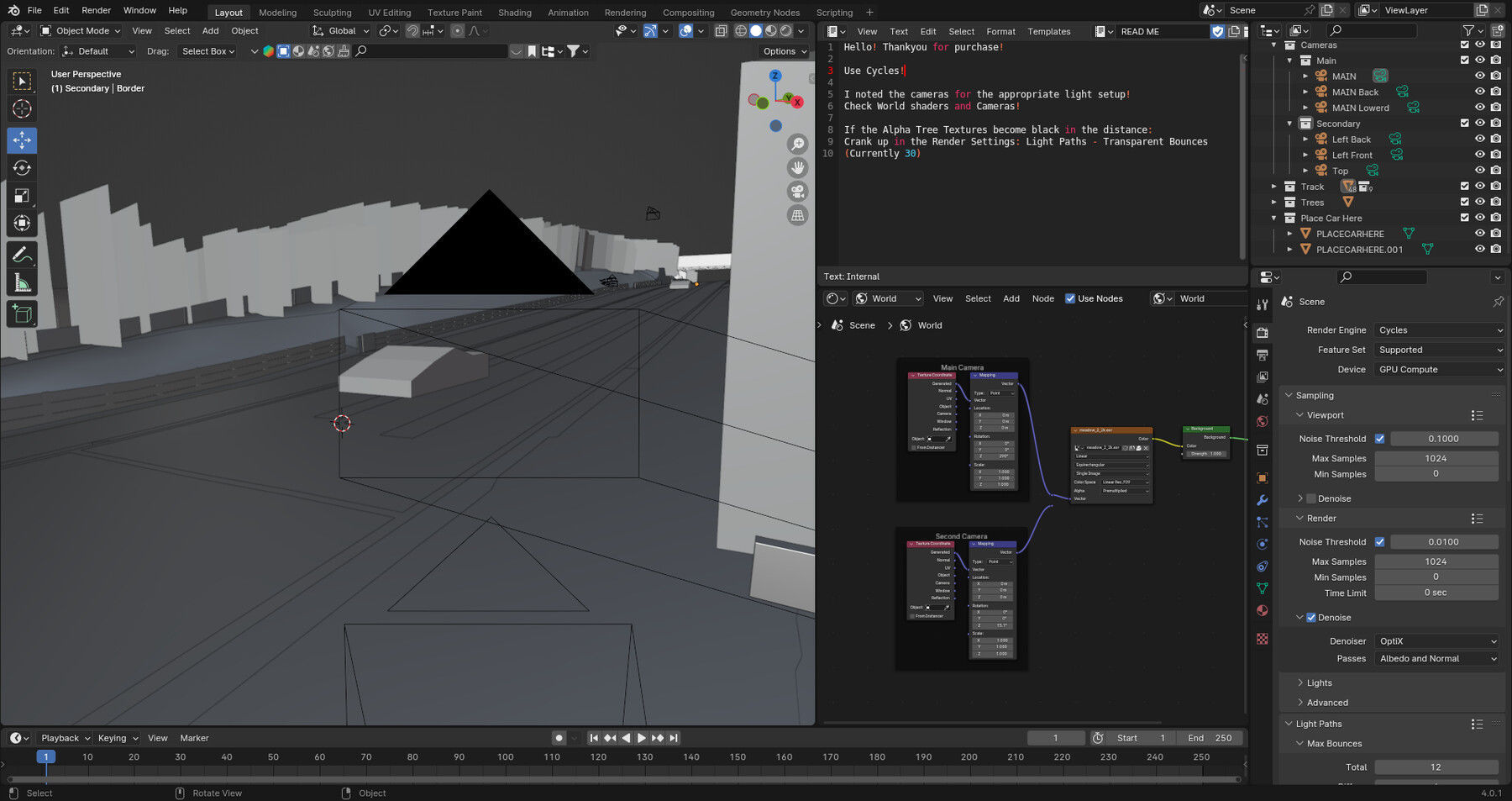Hide the MAIN camera in viewport

[x=1480, y=76]
